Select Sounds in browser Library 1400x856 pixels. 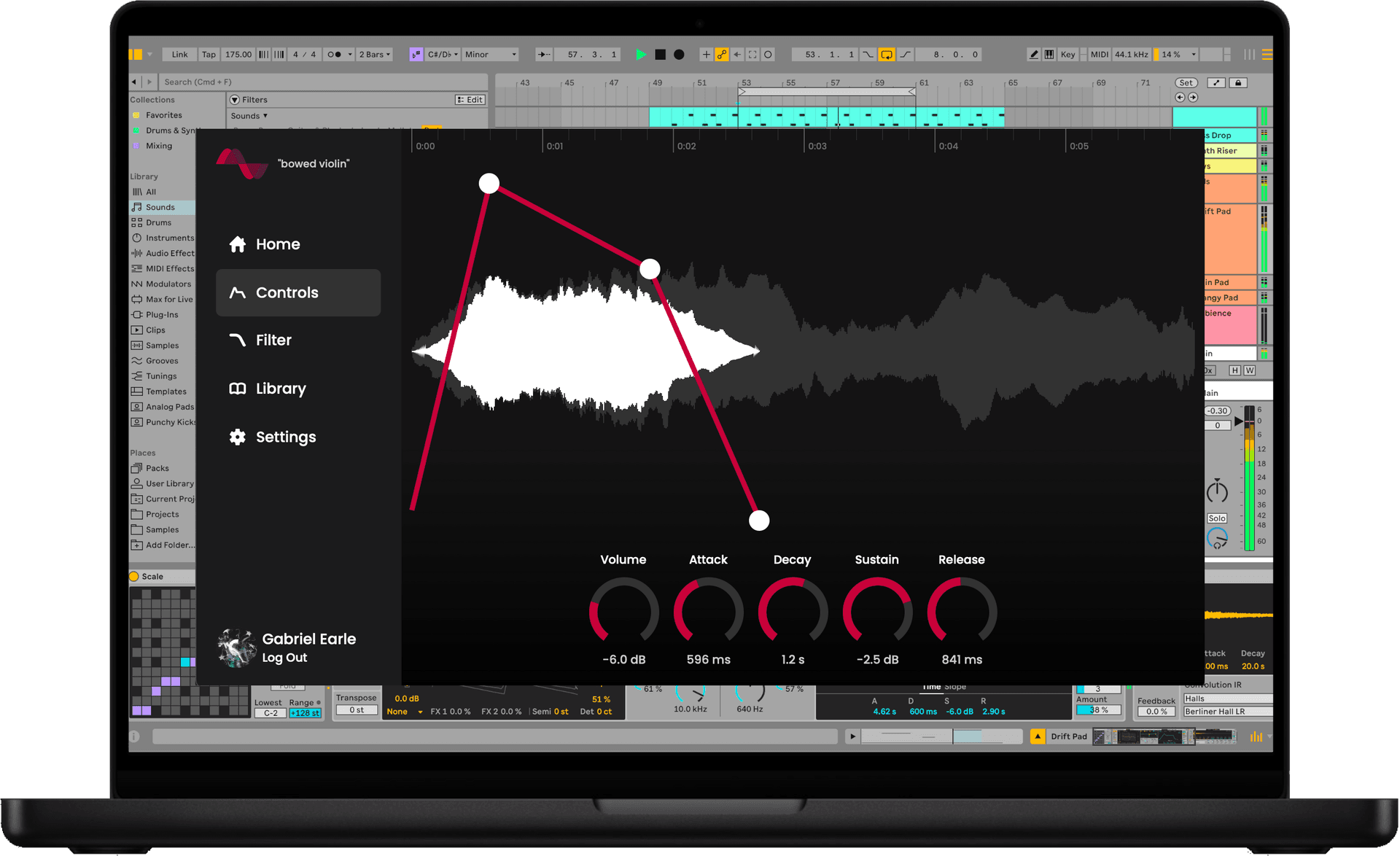(162, 207)
